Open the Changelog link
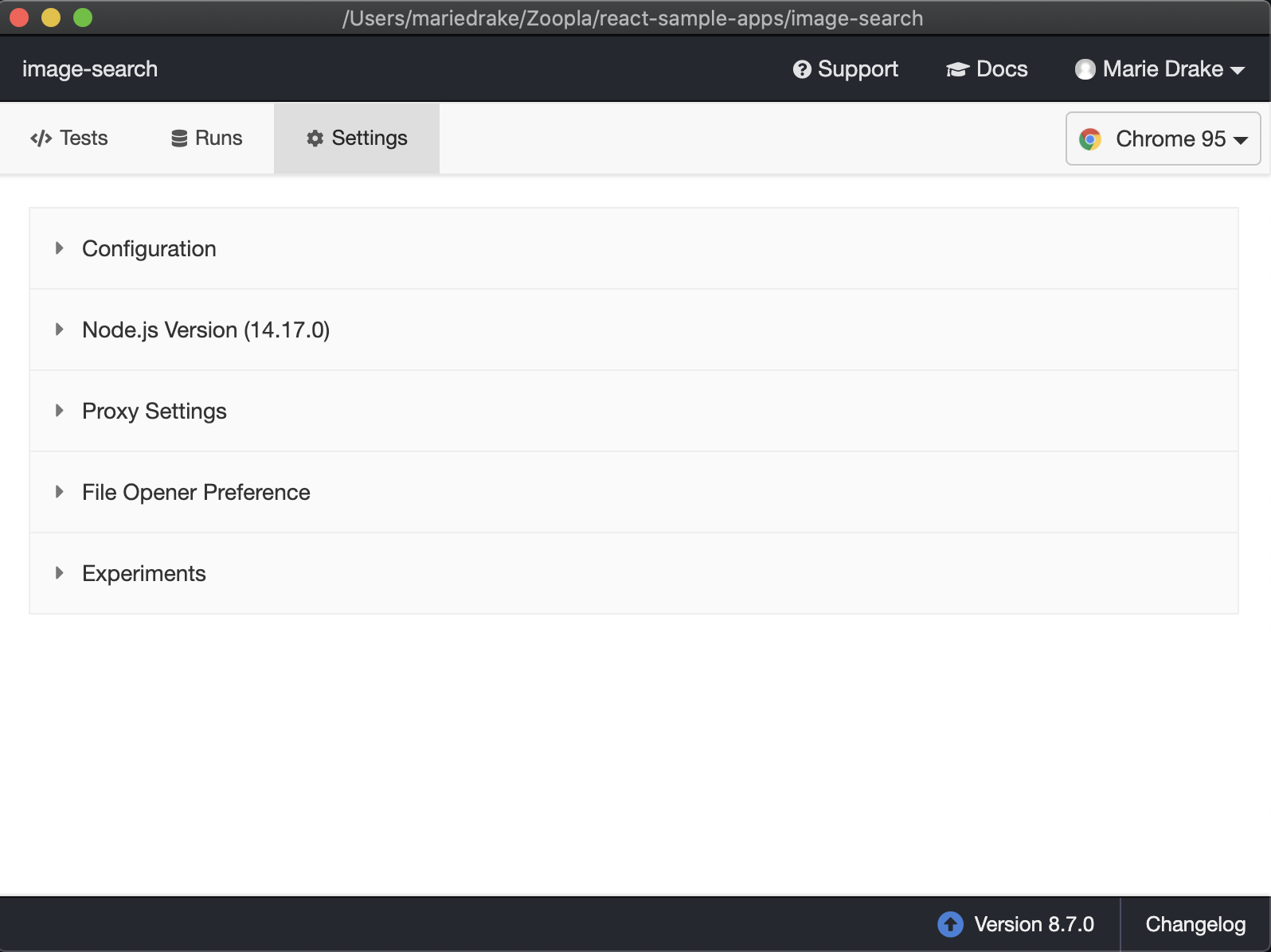 click(x=1195, y=924)
